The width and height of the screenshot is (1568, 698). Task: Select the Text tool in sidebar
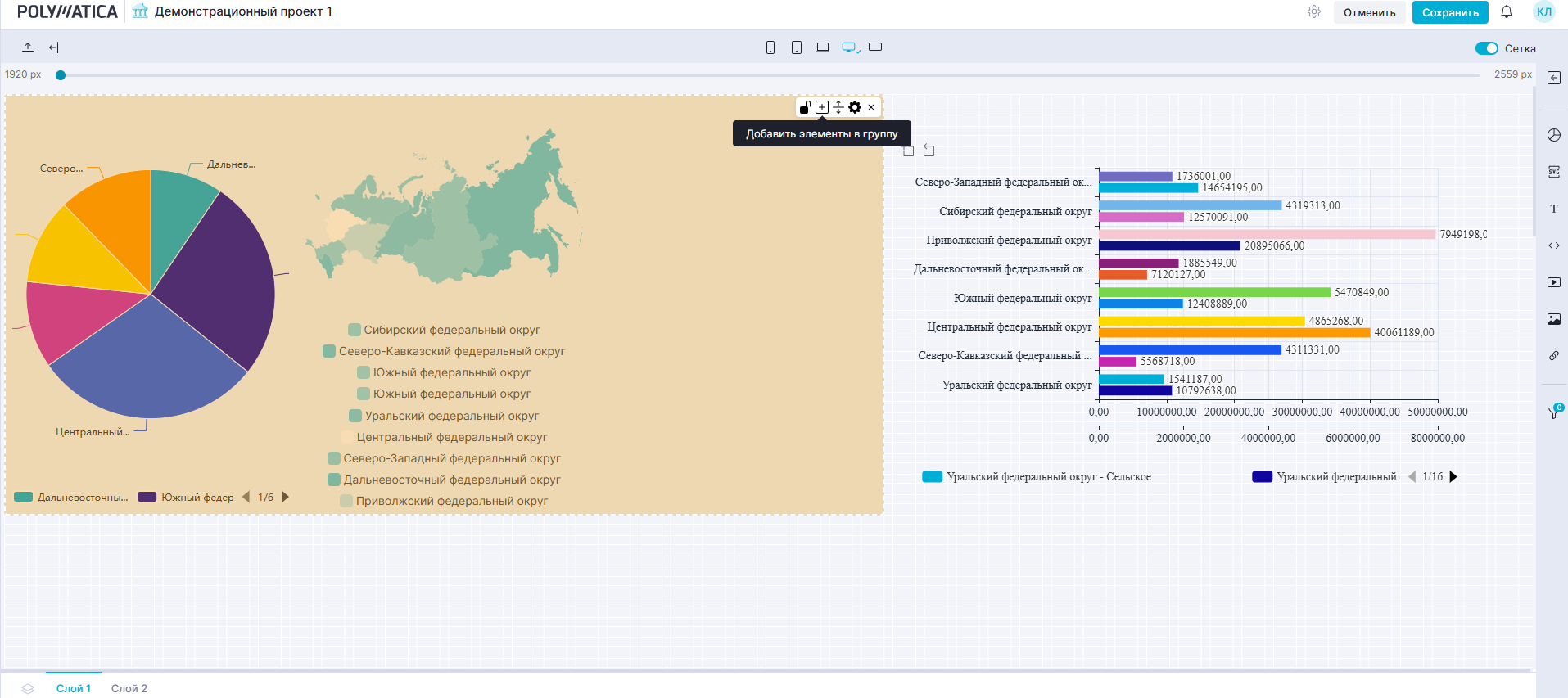click(1553, 209)
